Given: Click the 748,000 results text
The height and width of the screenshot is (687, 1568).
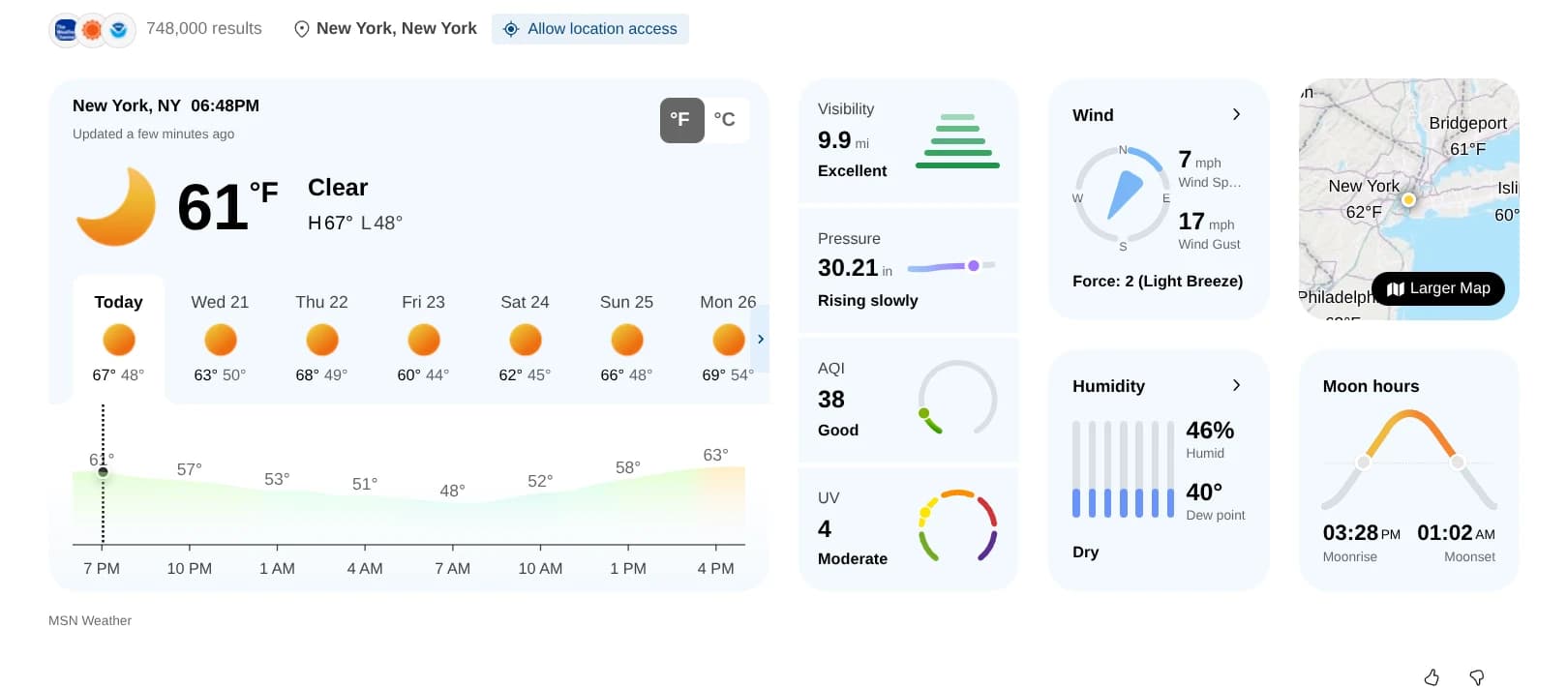Looking at the screenshot, I should coord(204,29).
